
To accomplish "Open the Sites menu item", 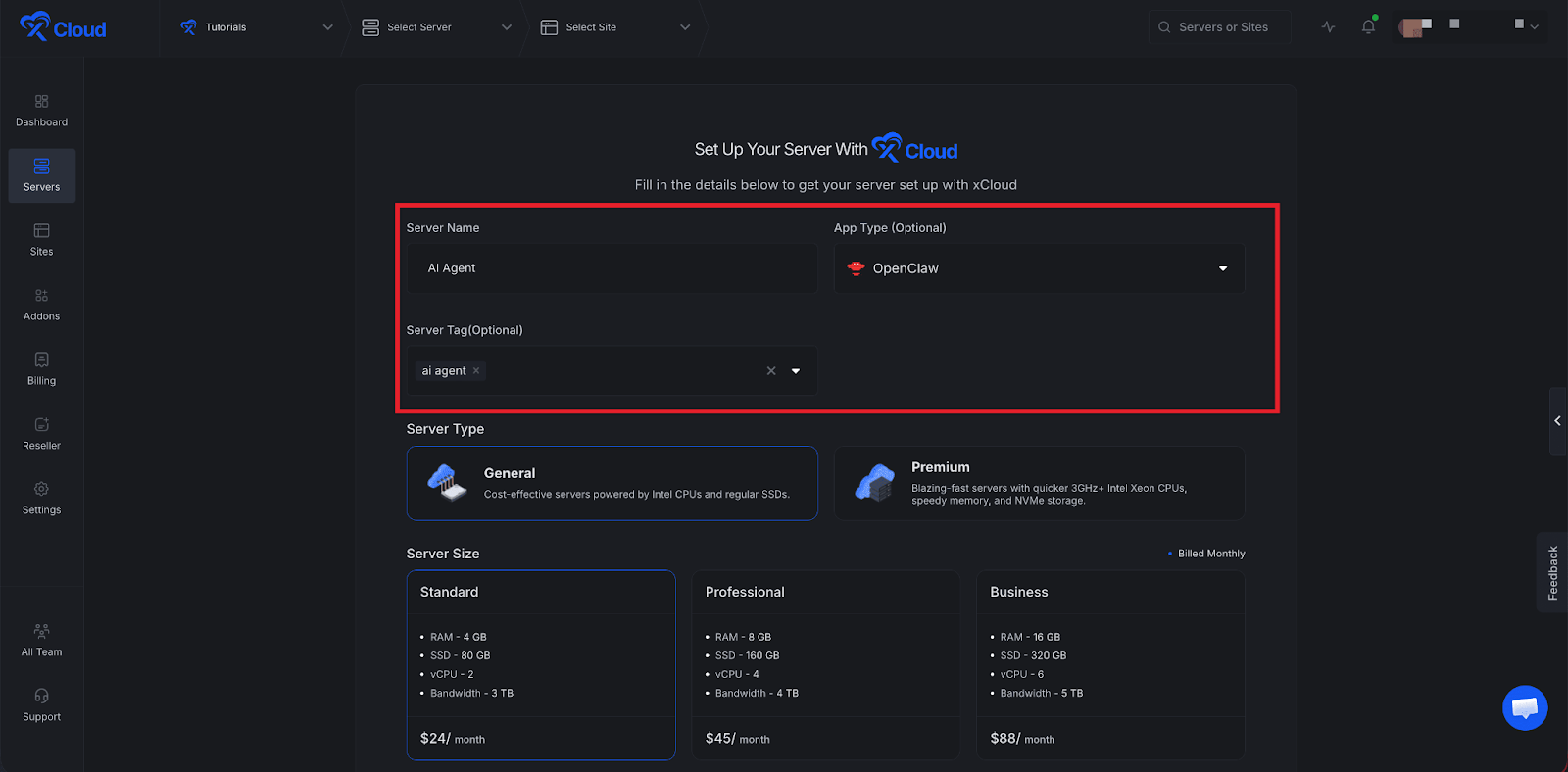I will coord(41,240).
